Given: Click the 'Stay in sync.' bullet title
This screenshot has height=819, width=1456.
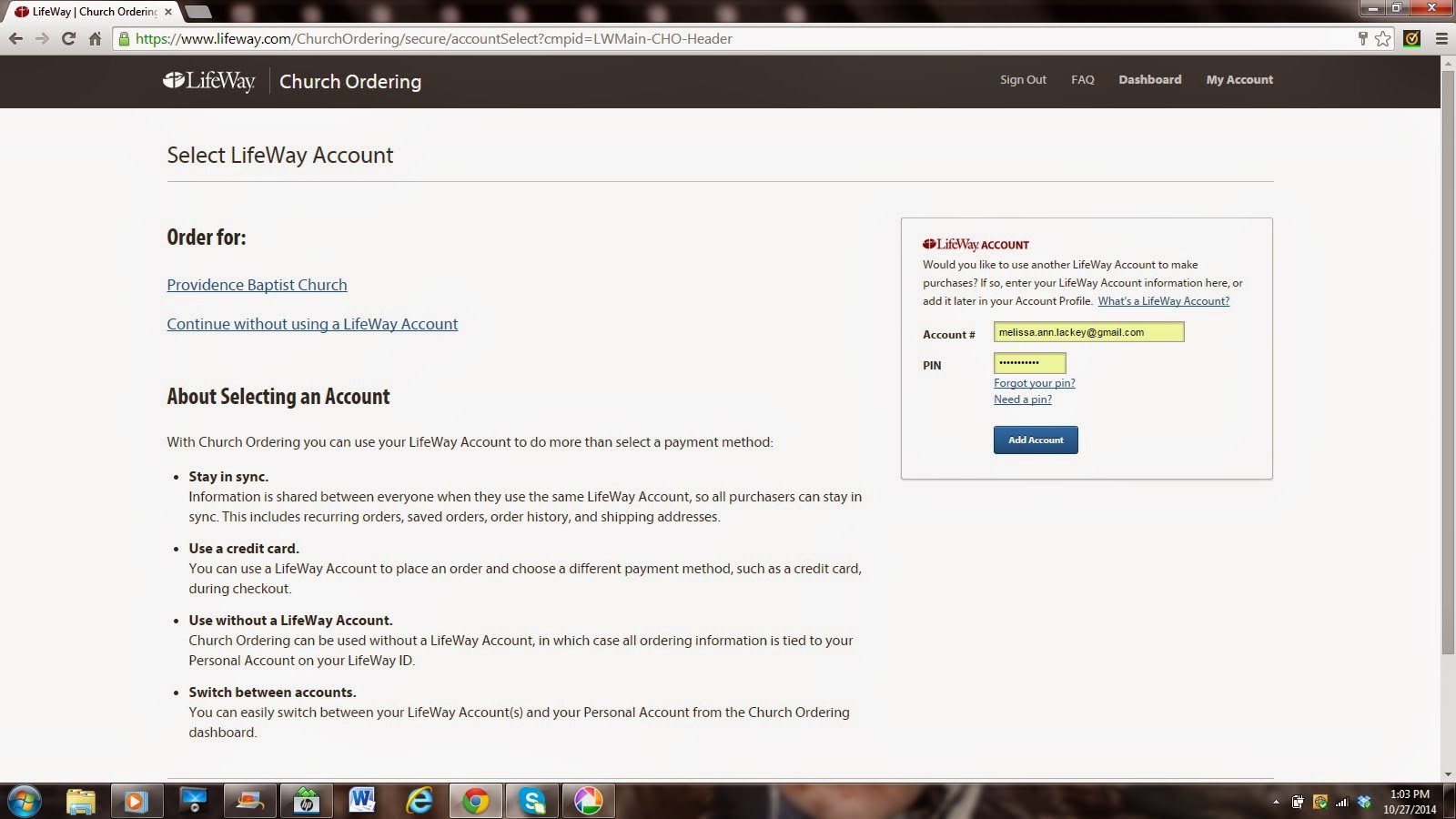Looking at the screenshot, I should [x=228, y=477].
